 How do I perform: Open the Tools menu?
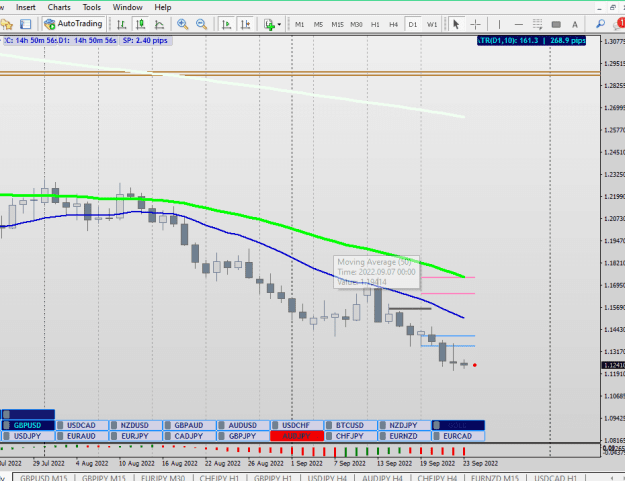(92, 7)
